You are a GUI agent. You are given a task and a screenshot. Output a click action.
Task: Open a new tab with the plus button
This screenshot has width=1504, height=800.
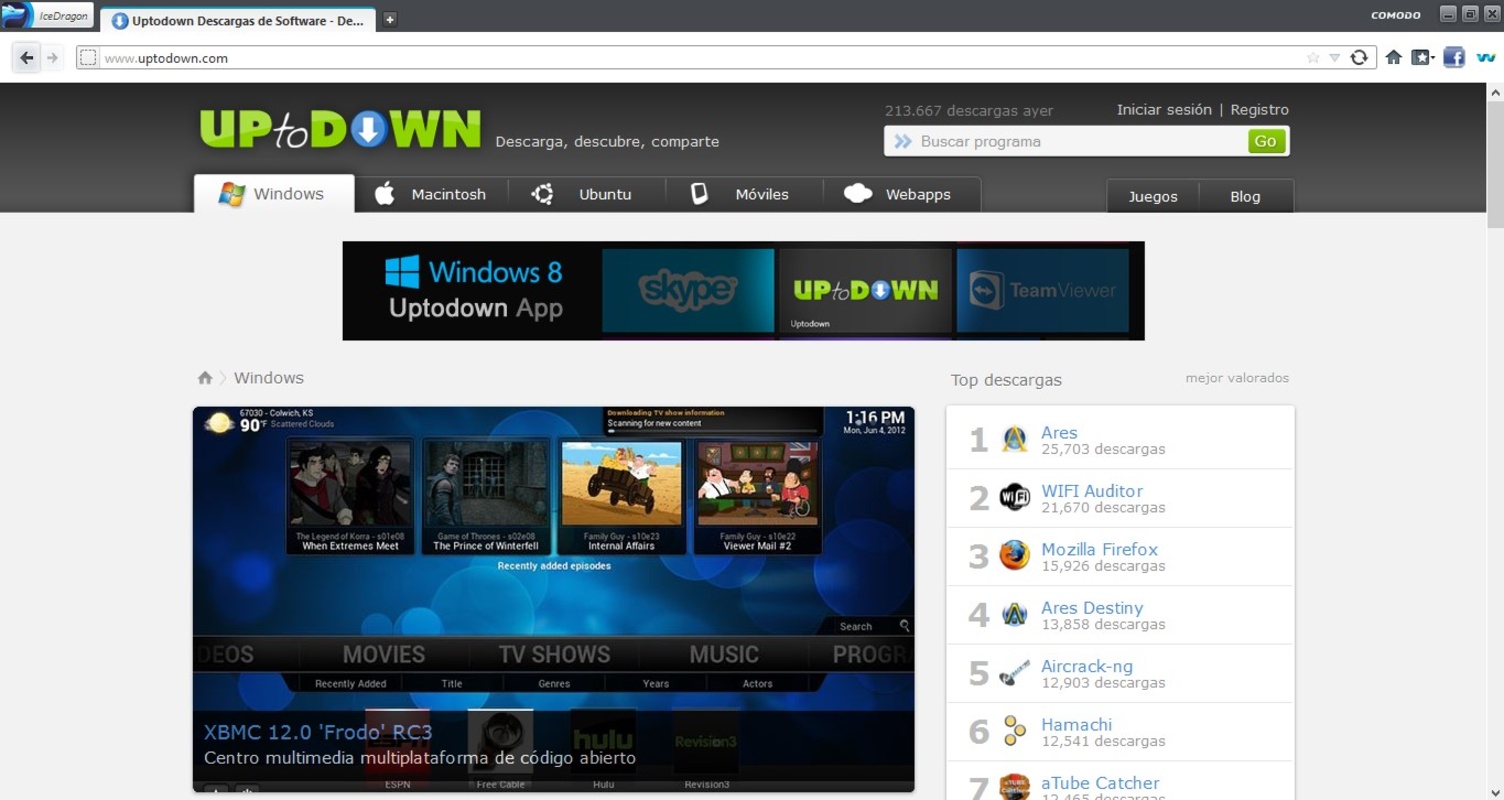(390, 19)
